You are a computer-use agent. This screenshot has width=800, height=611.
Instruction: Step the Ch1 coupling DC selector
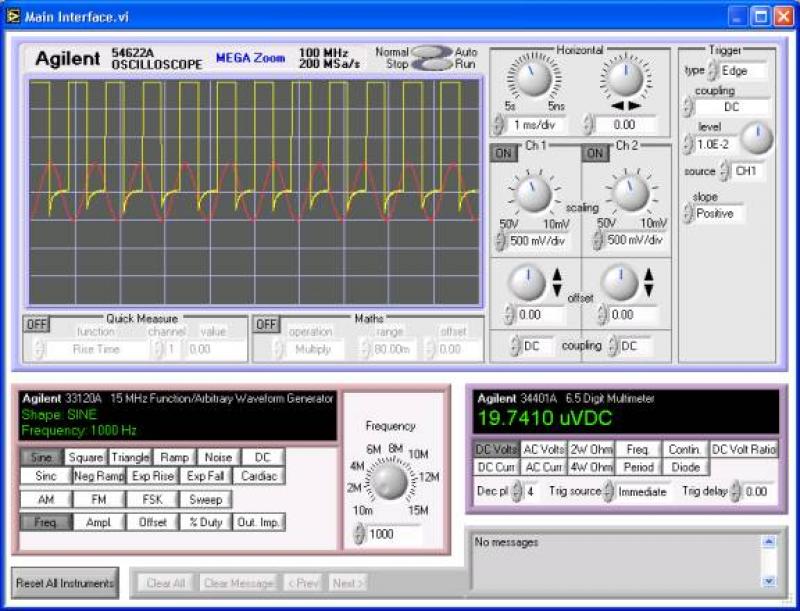[515, 346]
